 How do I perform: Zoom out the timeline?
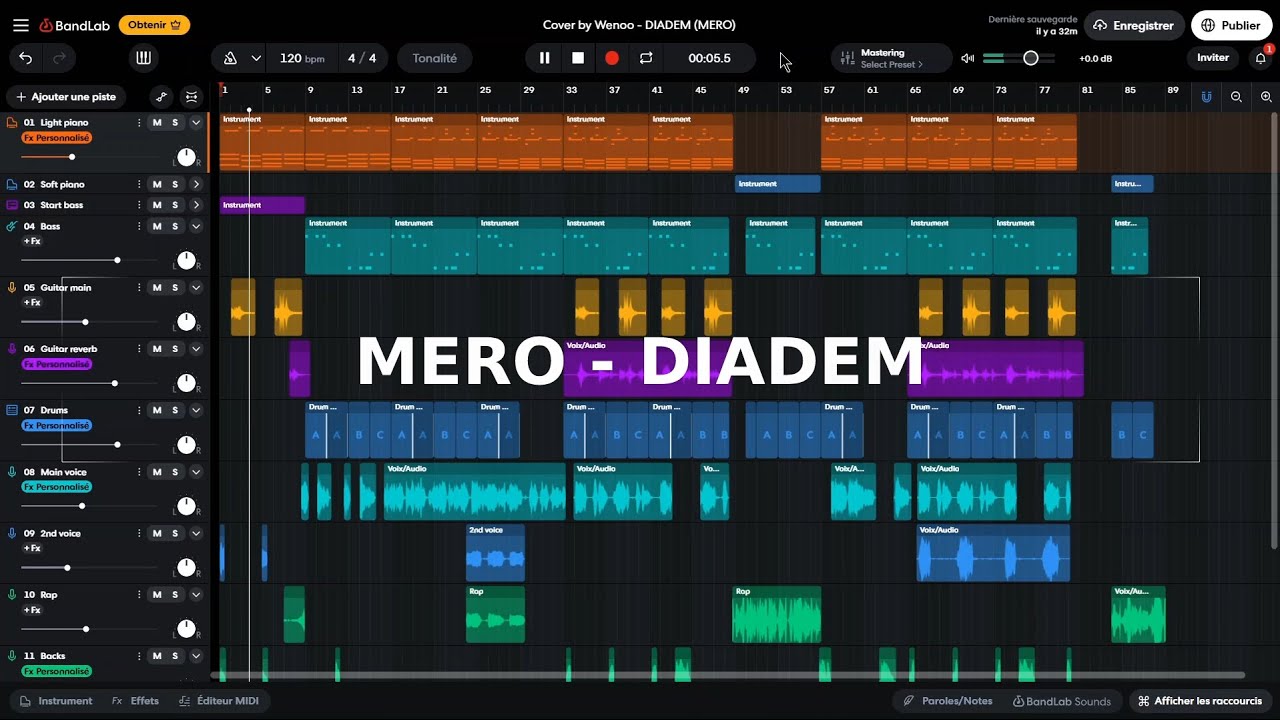1237,97
